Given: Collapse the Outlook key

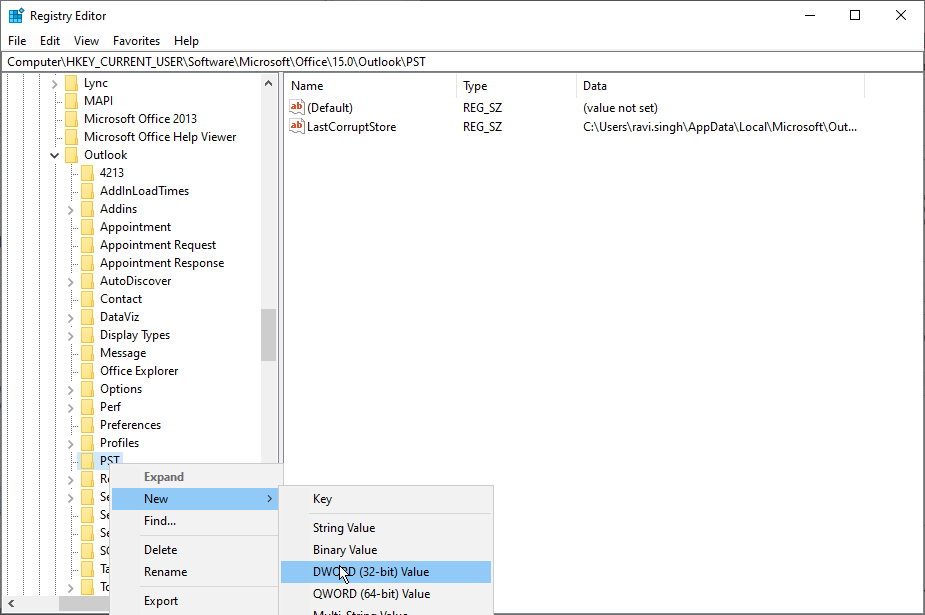Looking at the screenshot, I should 54,155.
